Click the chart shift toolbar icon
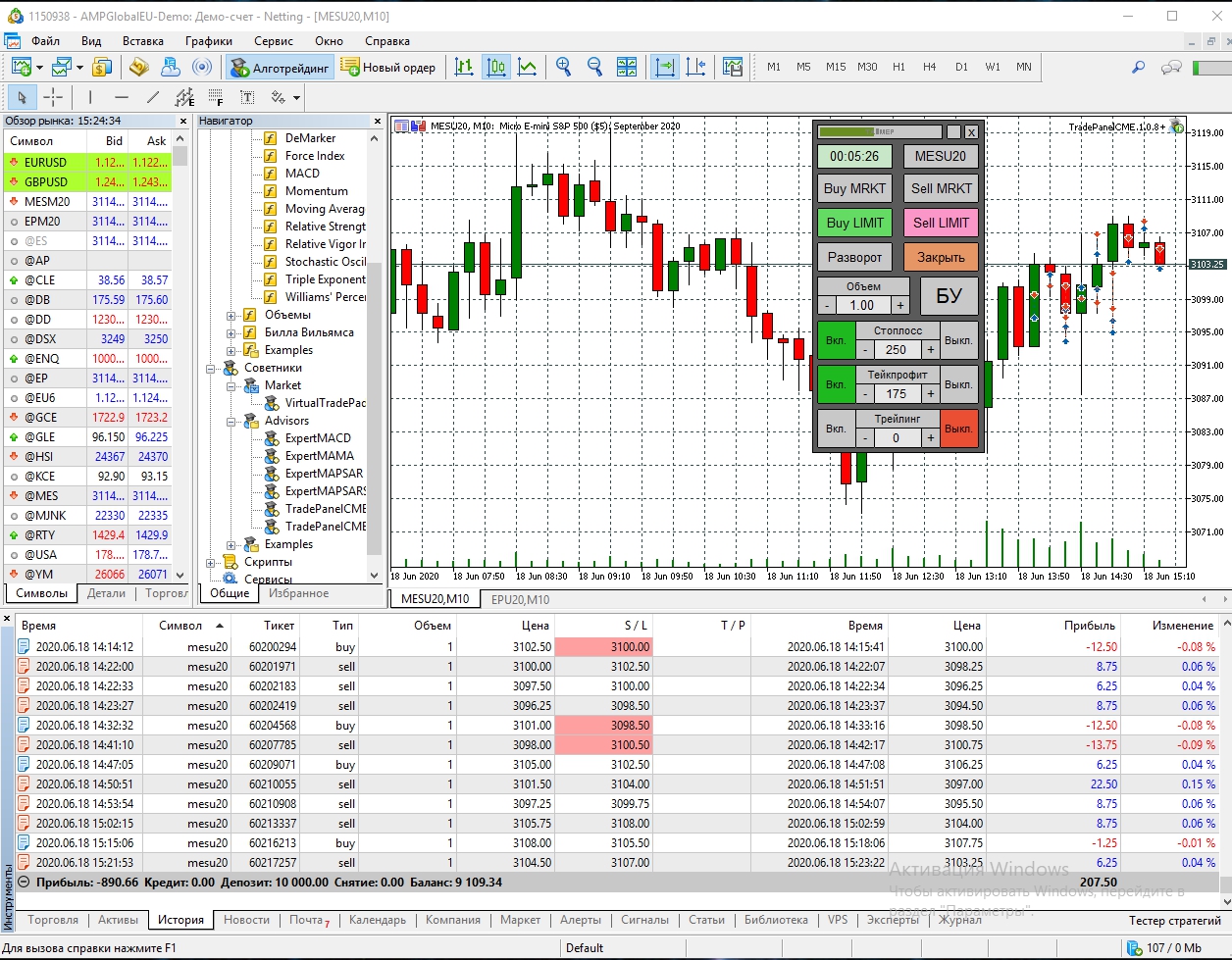The width and height of the screenshot is (1232, 960). [x=695, y=67]
